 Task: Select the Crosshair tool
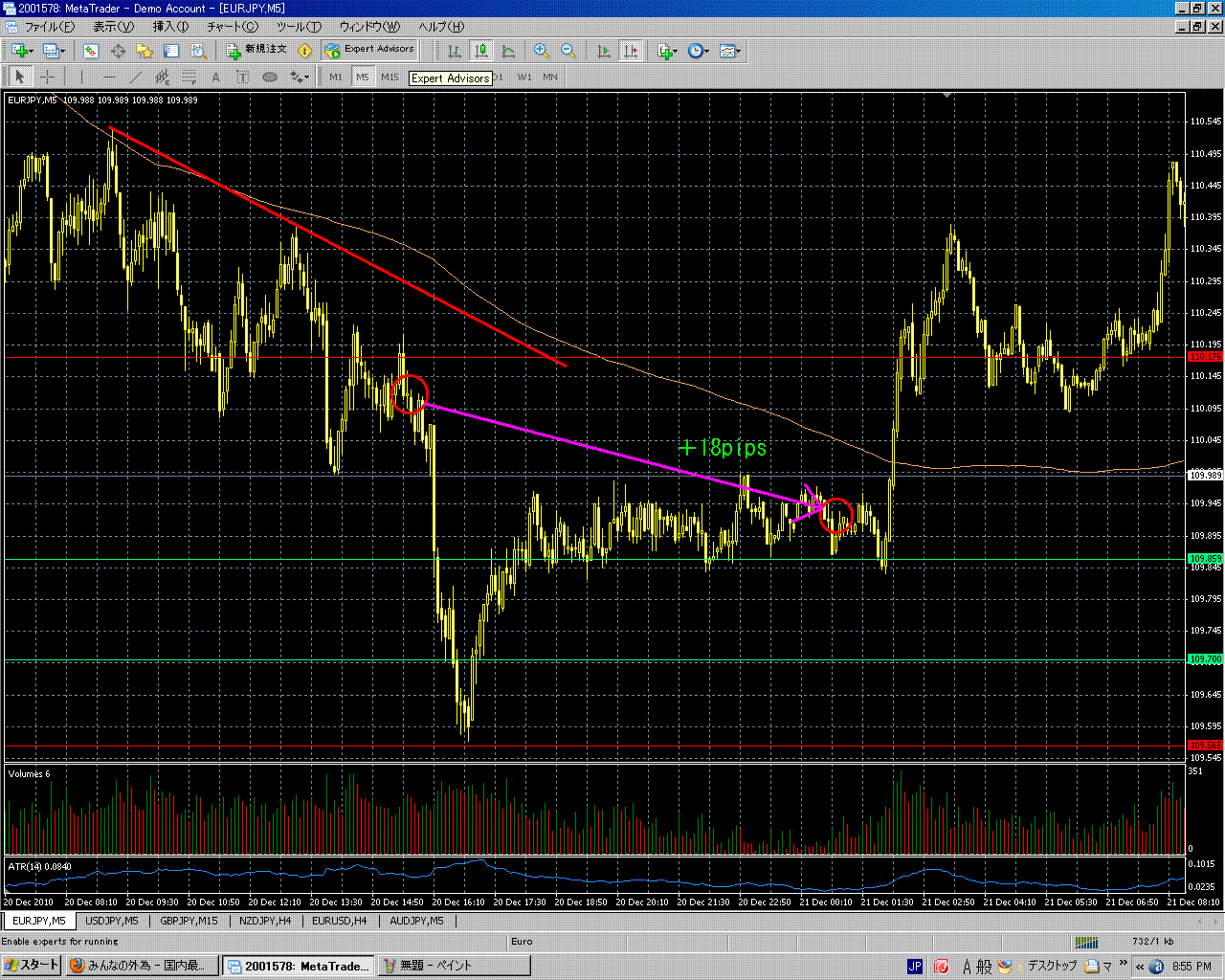click(47, 78)
